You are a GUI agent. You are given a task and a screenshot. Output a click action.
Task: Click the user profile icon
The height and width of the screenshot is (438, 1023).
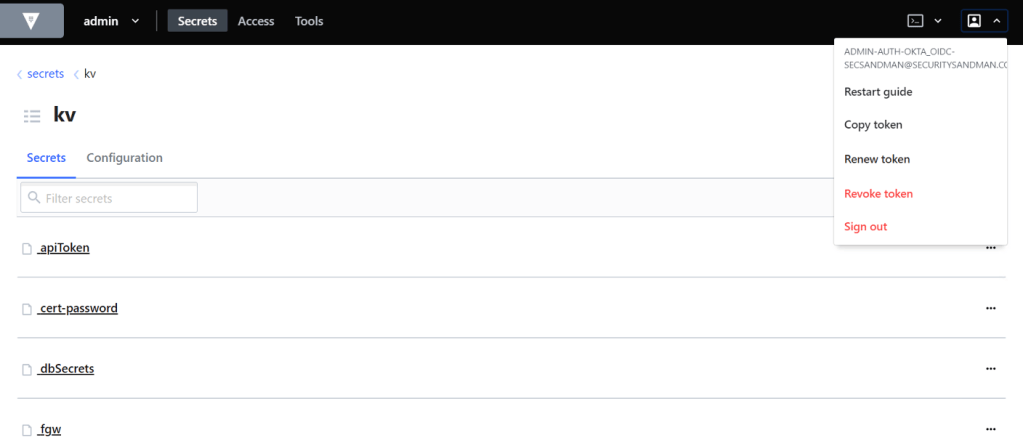pyautogui.click(x=974, y=21)
